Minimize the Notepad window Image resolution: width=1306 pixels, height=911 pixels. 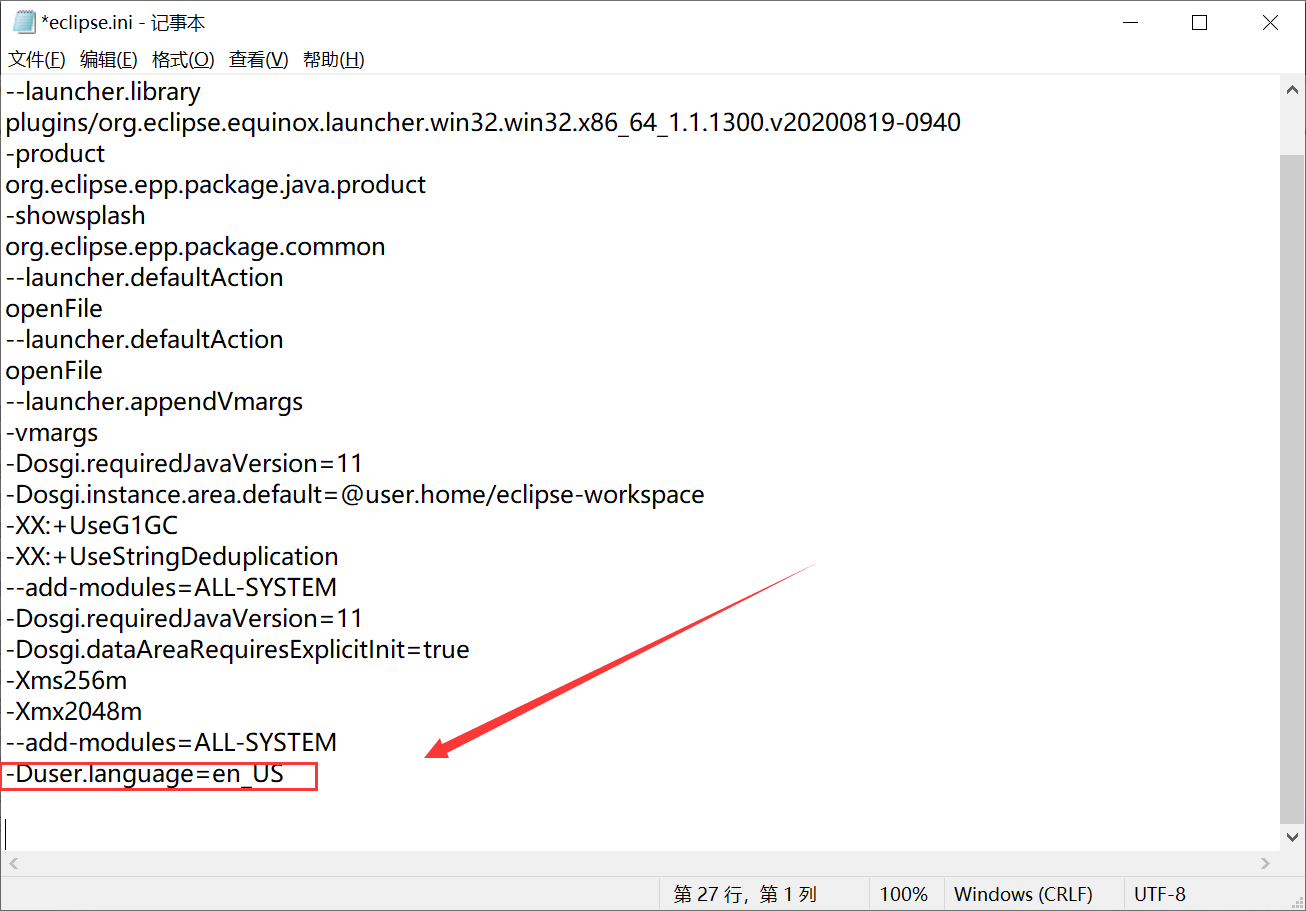(1130, 23)
